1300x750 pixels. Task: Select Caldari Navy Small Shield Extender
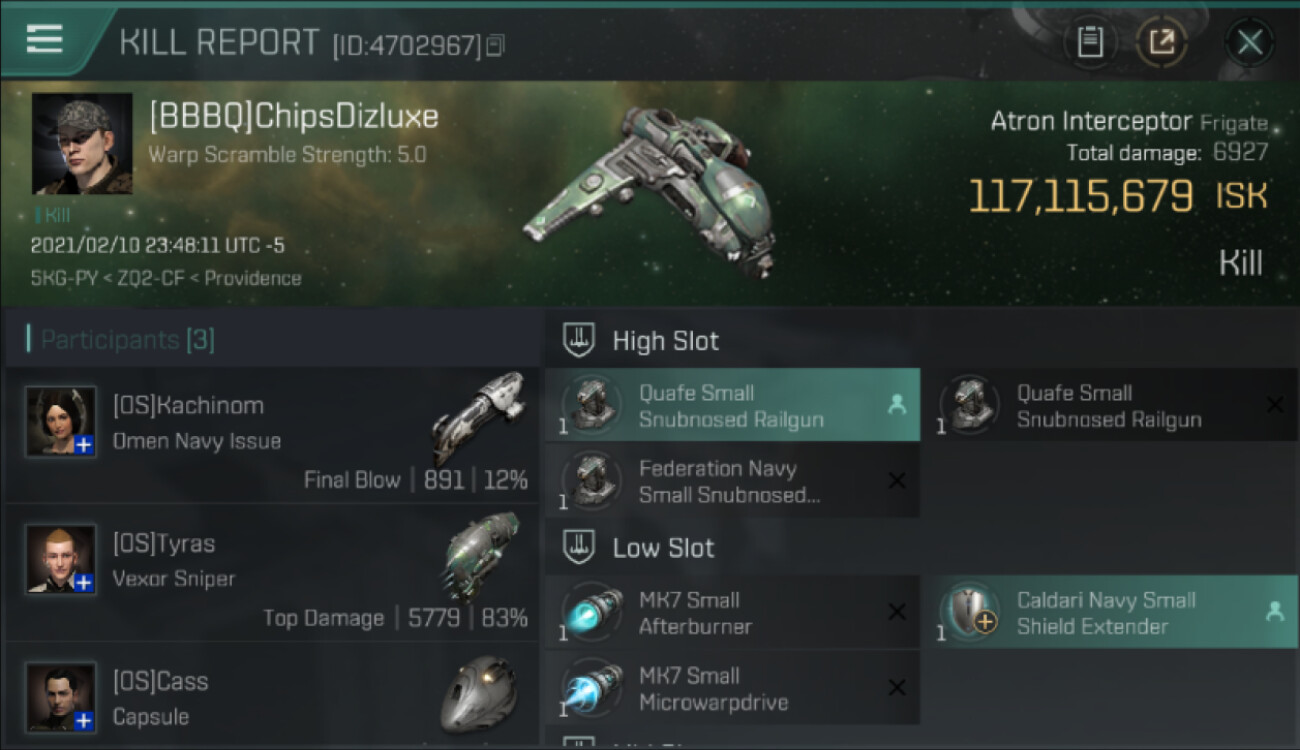pos(1110,612)
